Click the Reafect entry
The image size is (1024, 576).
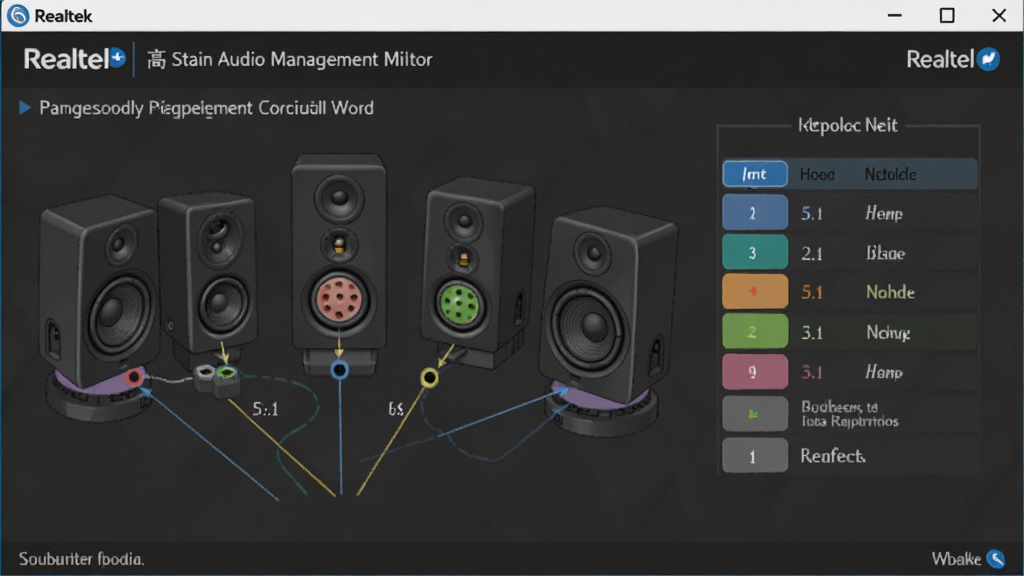pos(833,456)
